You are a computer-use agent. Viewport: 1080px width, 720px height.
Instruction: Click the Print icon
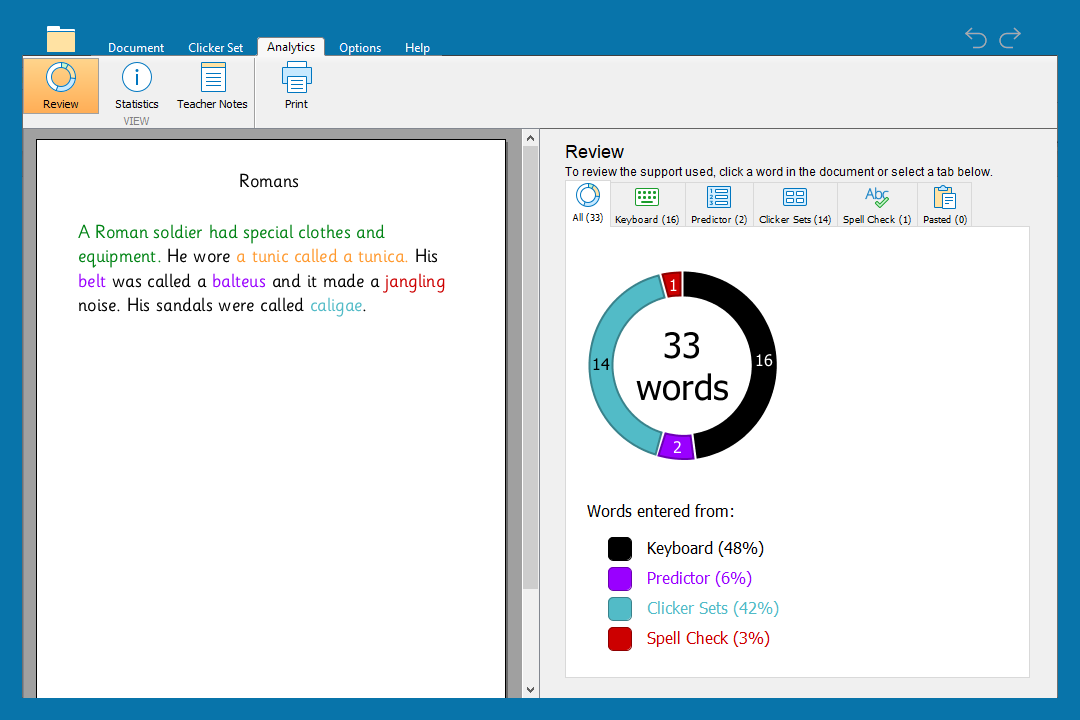click(296, 86)
